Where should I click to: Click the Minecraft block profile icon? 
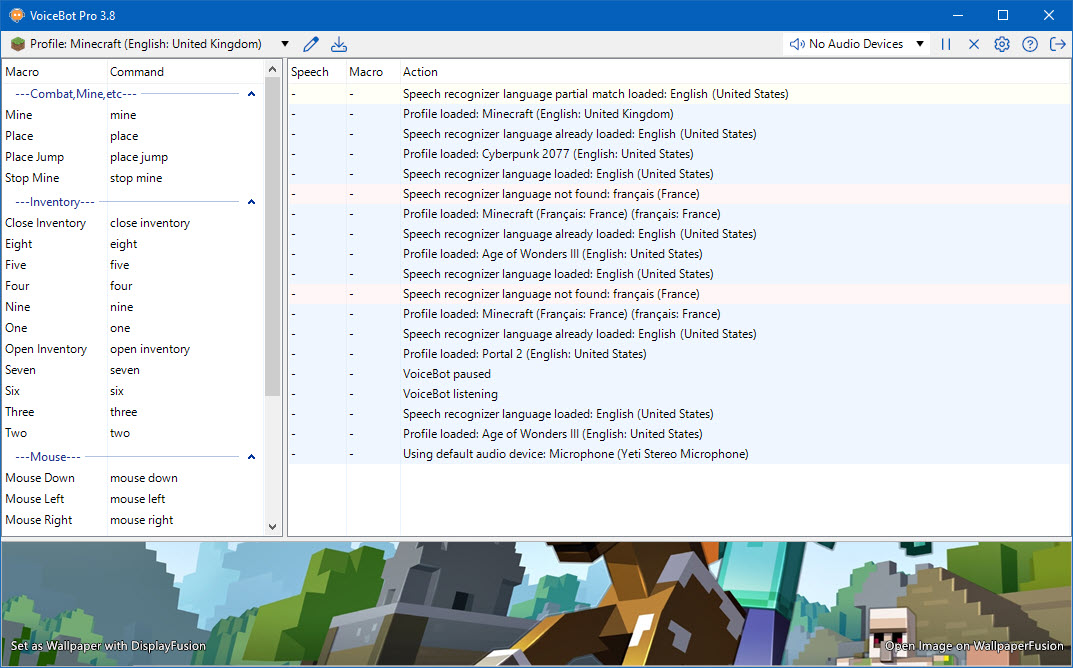point(18,44)
